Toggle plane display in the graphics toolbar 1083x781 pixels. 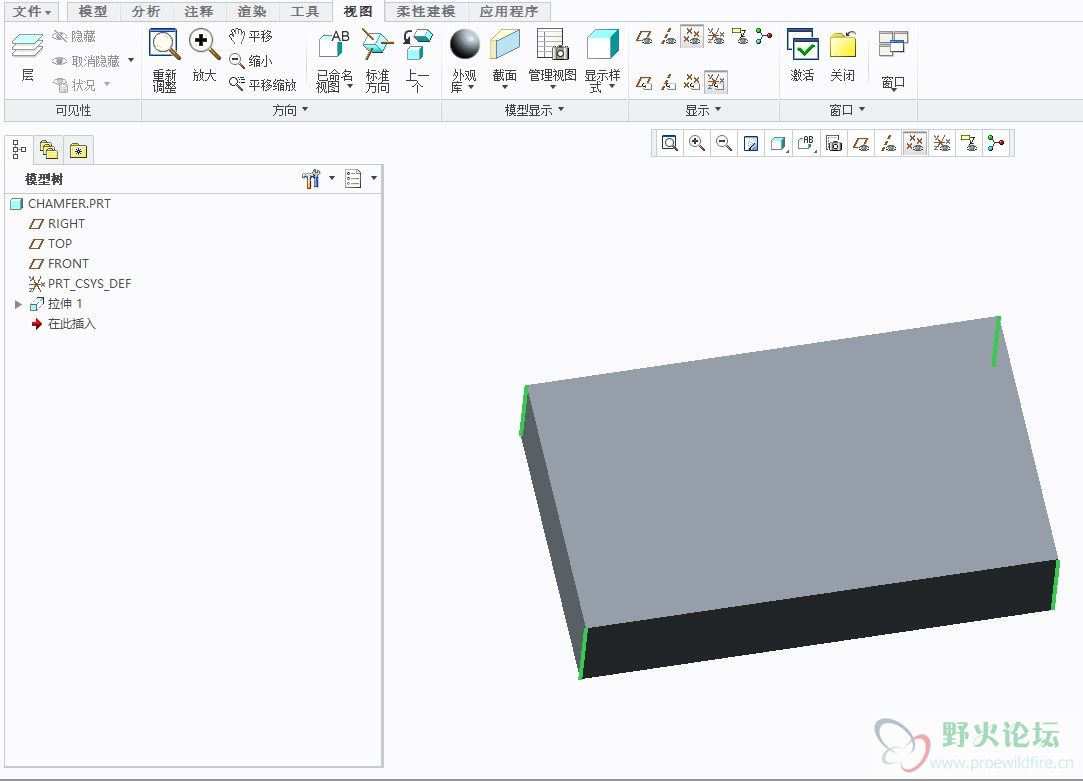point(861,144)
